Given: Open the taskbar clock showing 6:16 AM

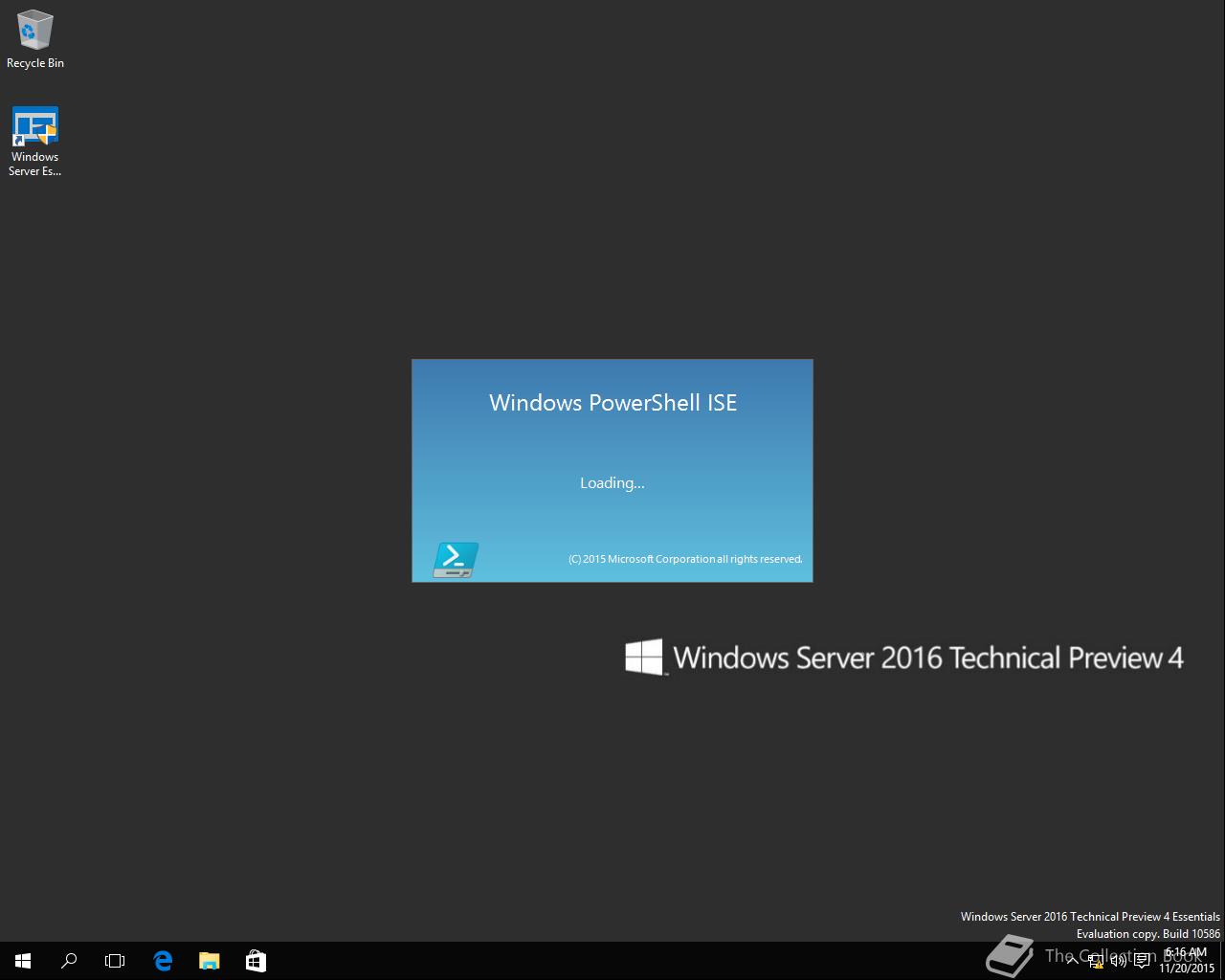Looking at the screenshot, I should click(1187, 961).
